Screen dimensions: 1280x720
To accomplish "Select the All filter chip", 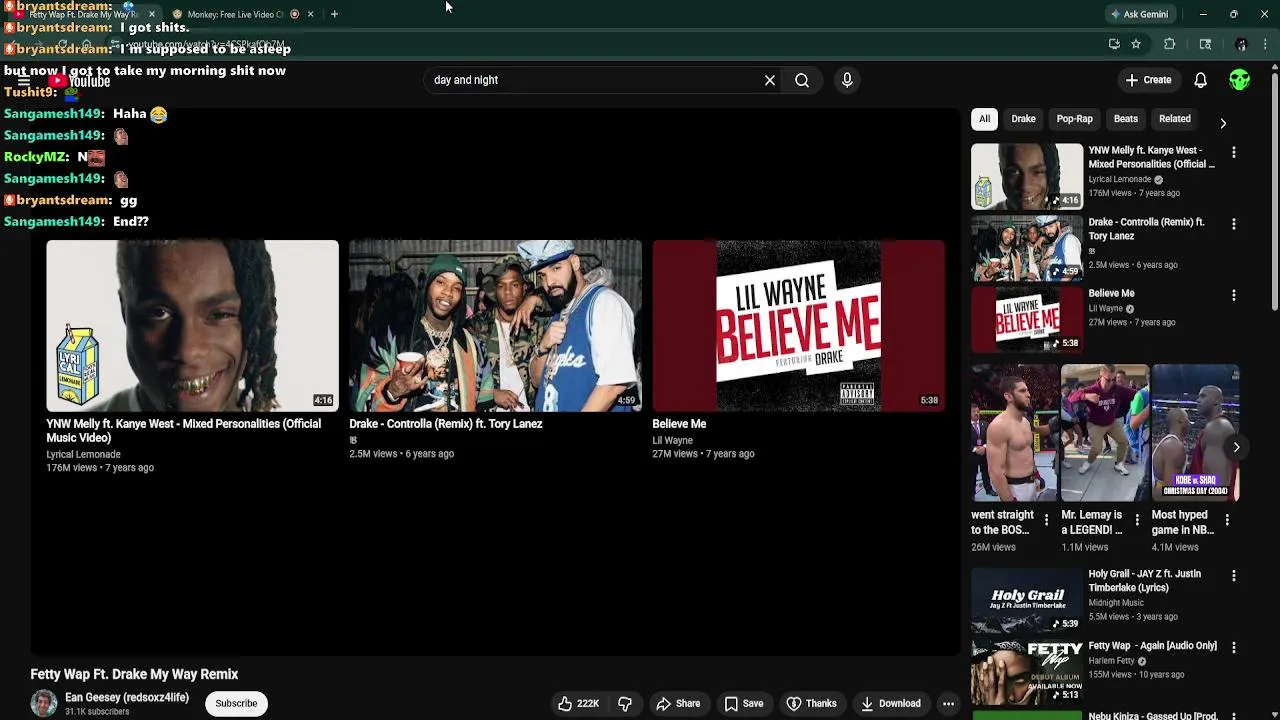I will point(984,119).
